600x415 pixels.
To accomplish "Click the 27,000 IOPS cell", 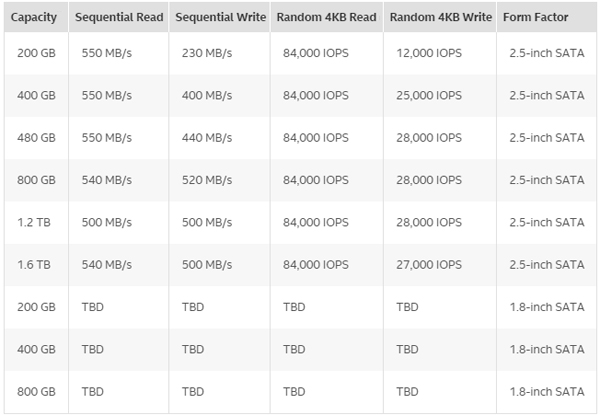I will [x=429, y=265].
